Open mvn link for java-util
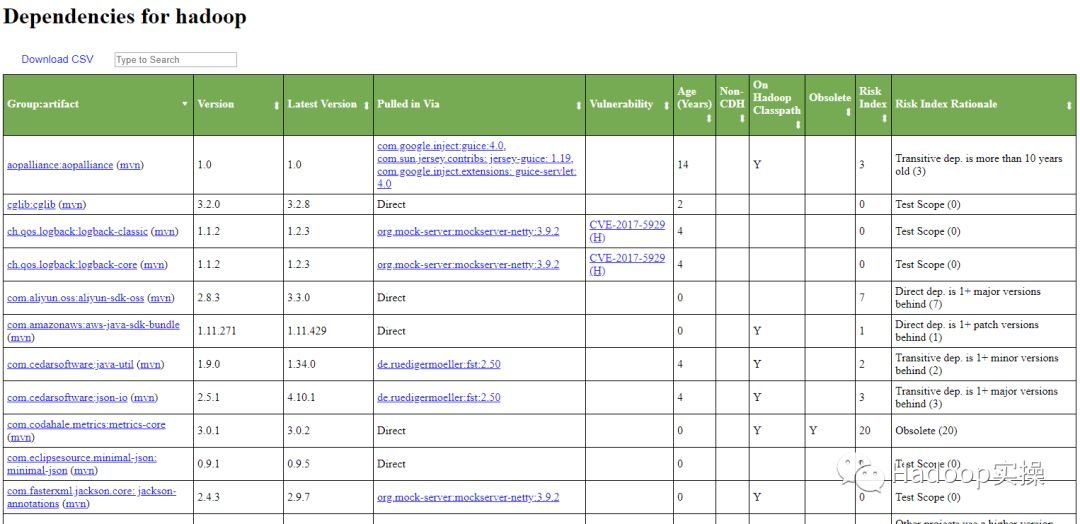This screenshot has height=524, width=1080. coord(151,364)
